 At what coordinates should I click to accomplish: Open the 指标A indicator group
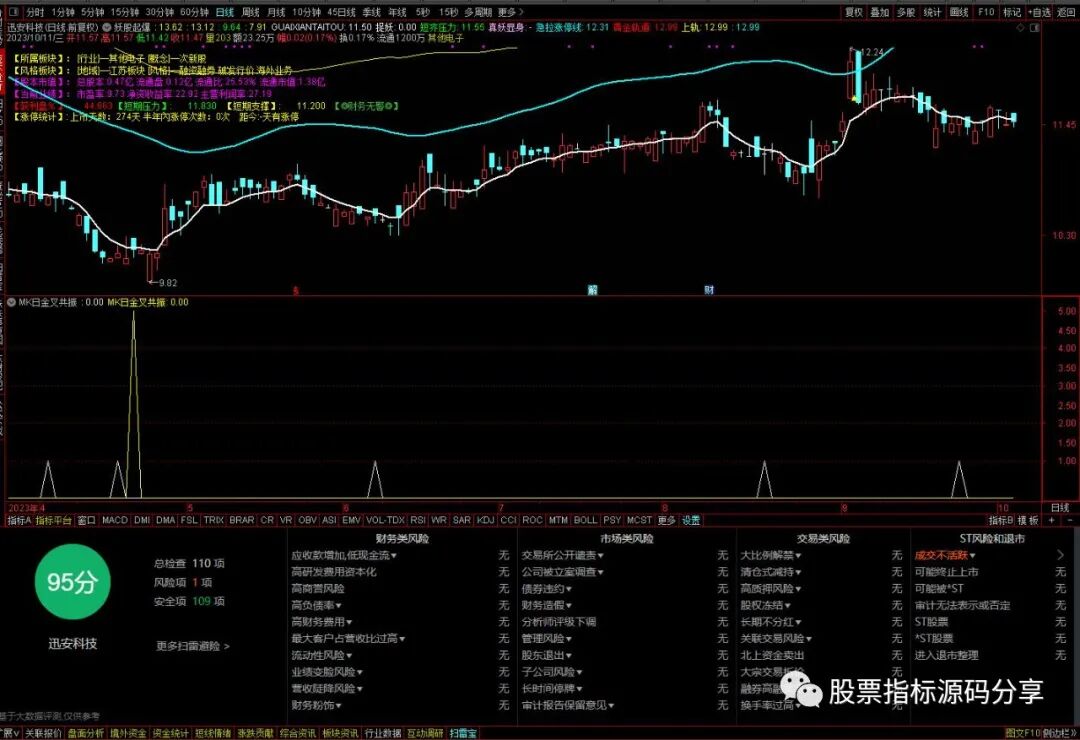(x=19, y=520)
